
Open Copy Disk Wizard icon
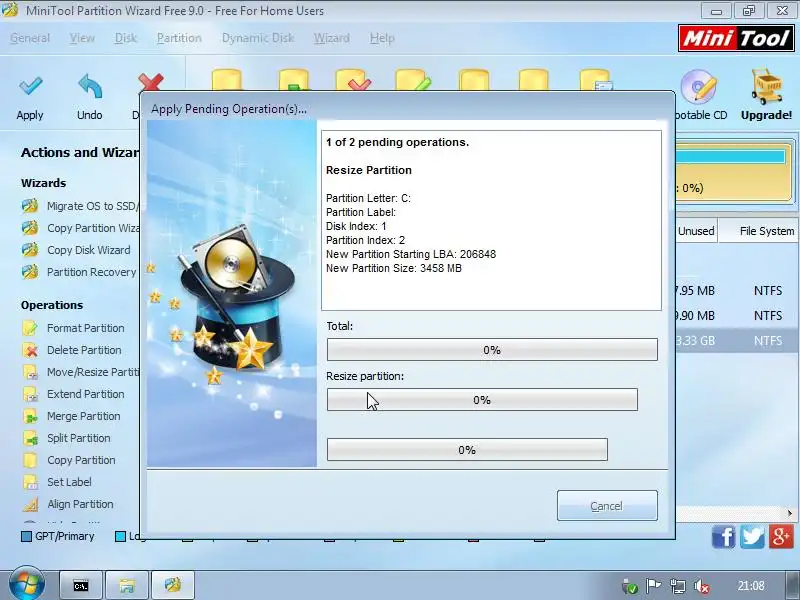(x=30, y=250)
